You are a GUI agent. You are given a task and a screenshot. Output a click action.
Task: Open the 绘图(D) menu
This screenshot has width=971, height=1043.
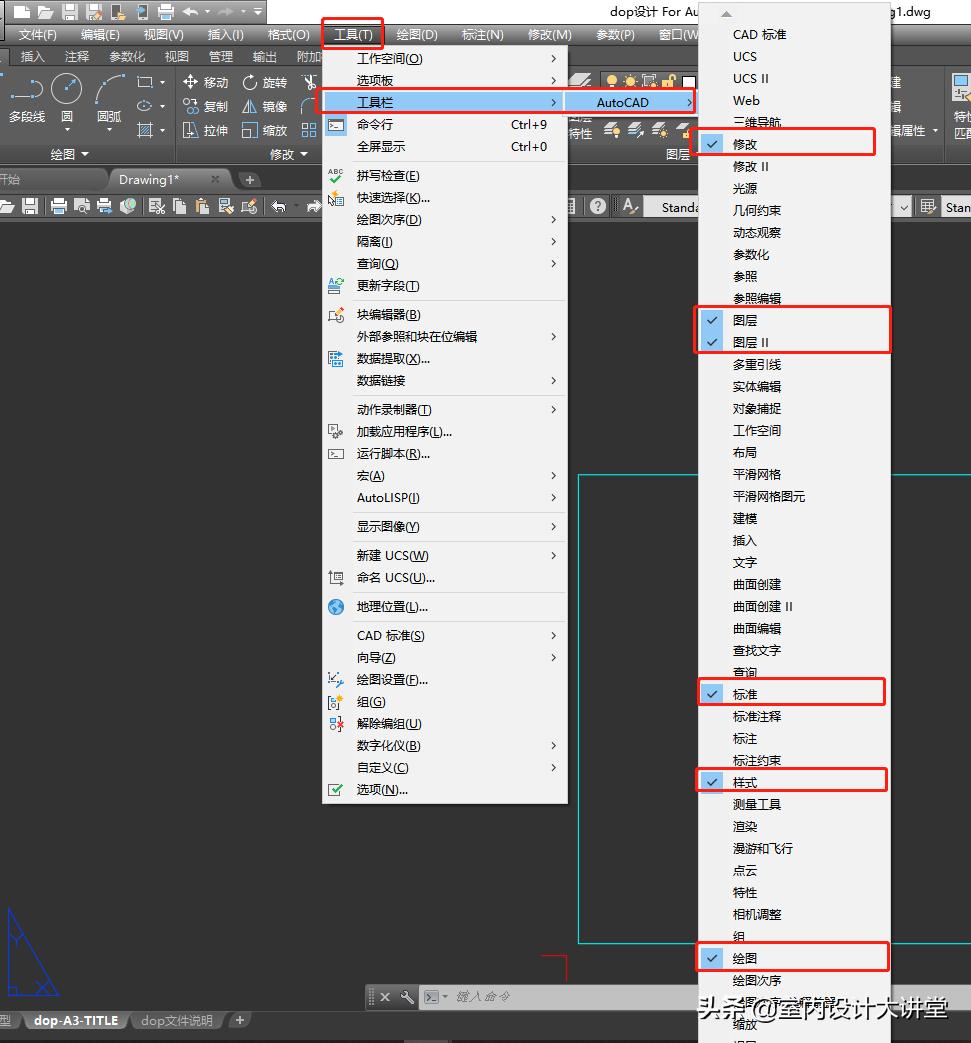(x=417, y=34)
